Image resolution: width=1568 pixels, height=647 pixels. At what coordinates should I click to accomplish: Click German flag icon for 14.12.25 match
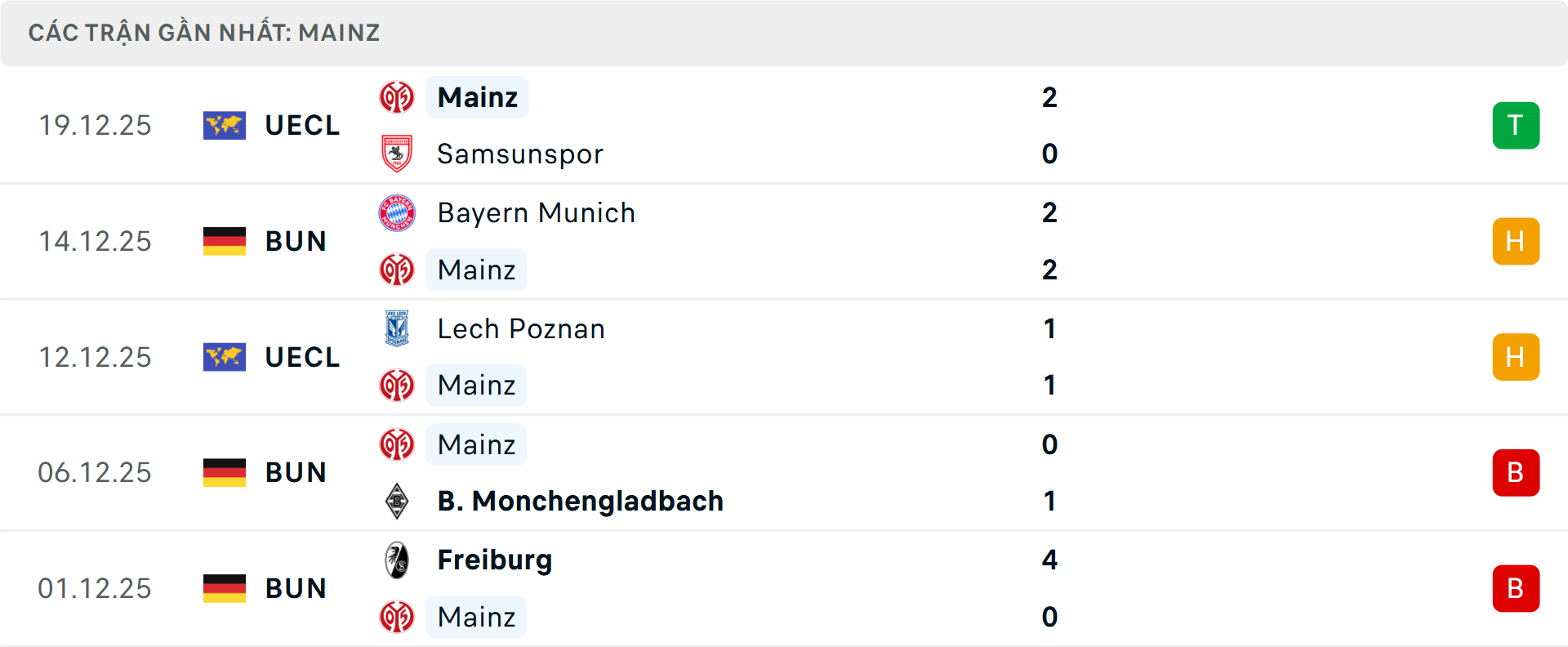225,241
